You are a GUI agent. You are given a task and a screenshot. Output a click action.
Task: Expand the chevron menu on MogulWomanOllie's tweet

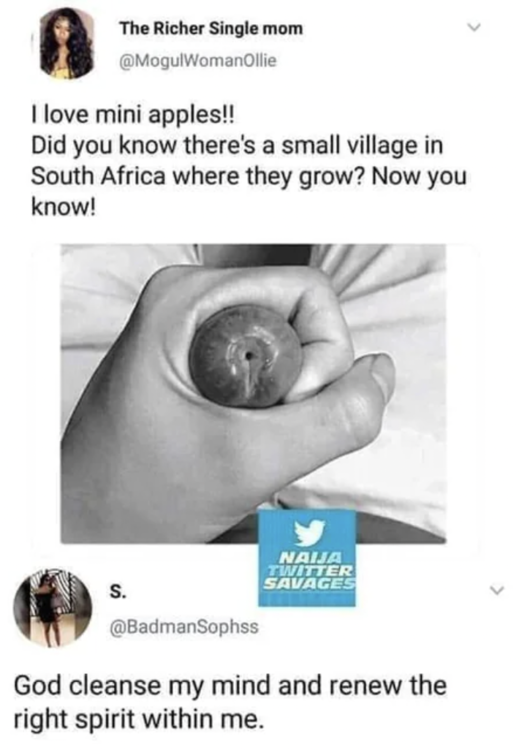click(x=474, y=29)
